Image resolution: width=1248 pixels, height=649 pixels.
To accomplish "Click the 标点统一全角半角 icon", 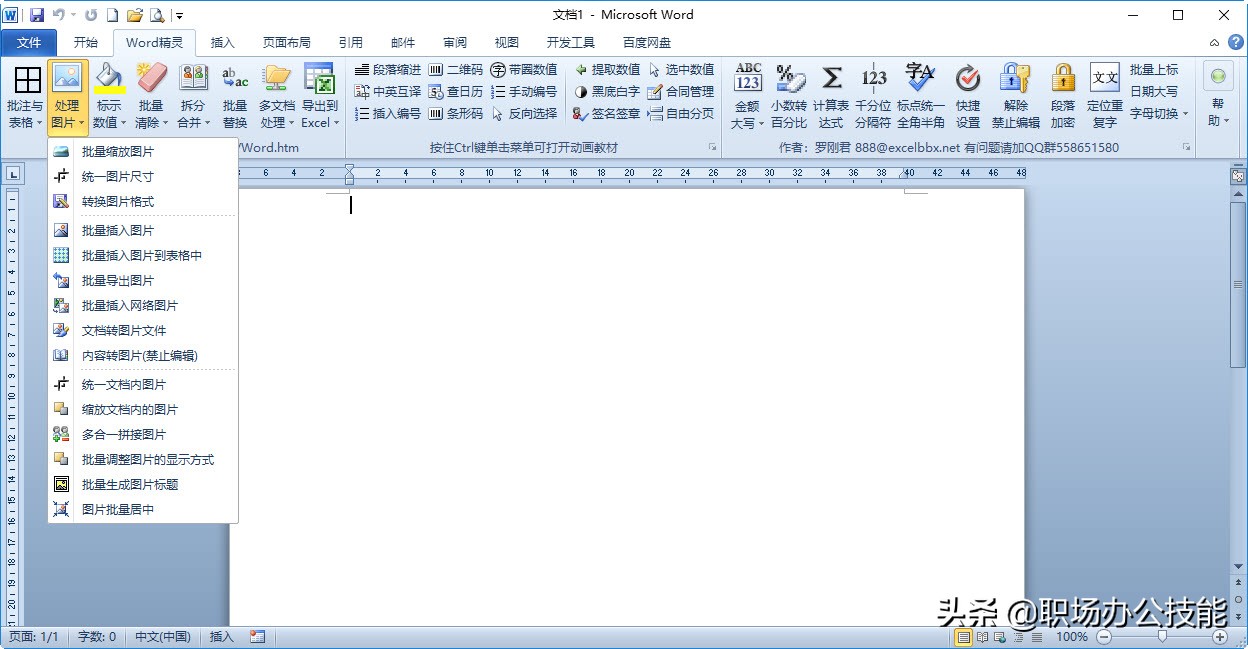I will pyautogui.click(x=920, y=97).
